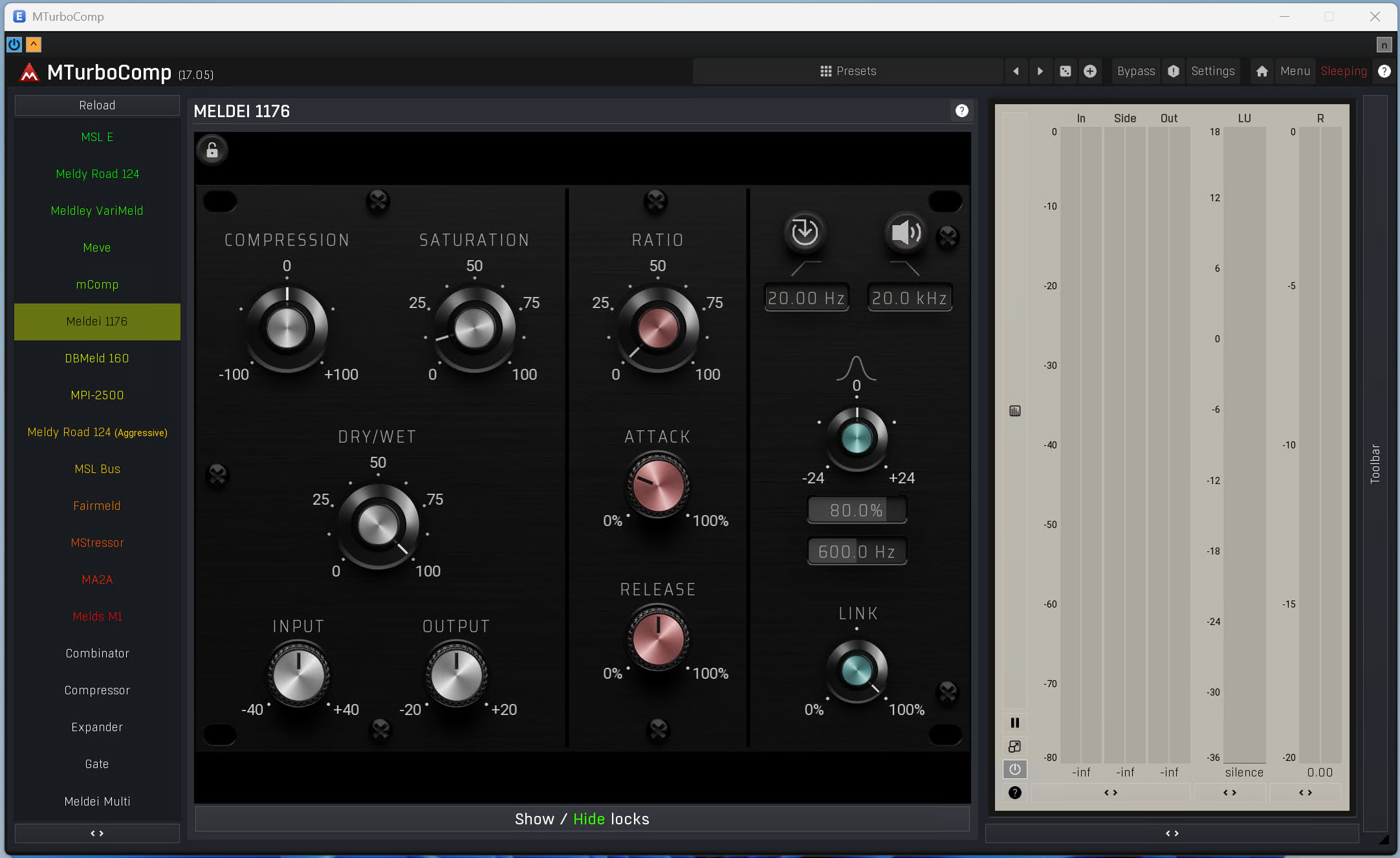This screenshot has width=1400, height=858.
Task: Expand the R meter arrows
Action: [1306, 793]
